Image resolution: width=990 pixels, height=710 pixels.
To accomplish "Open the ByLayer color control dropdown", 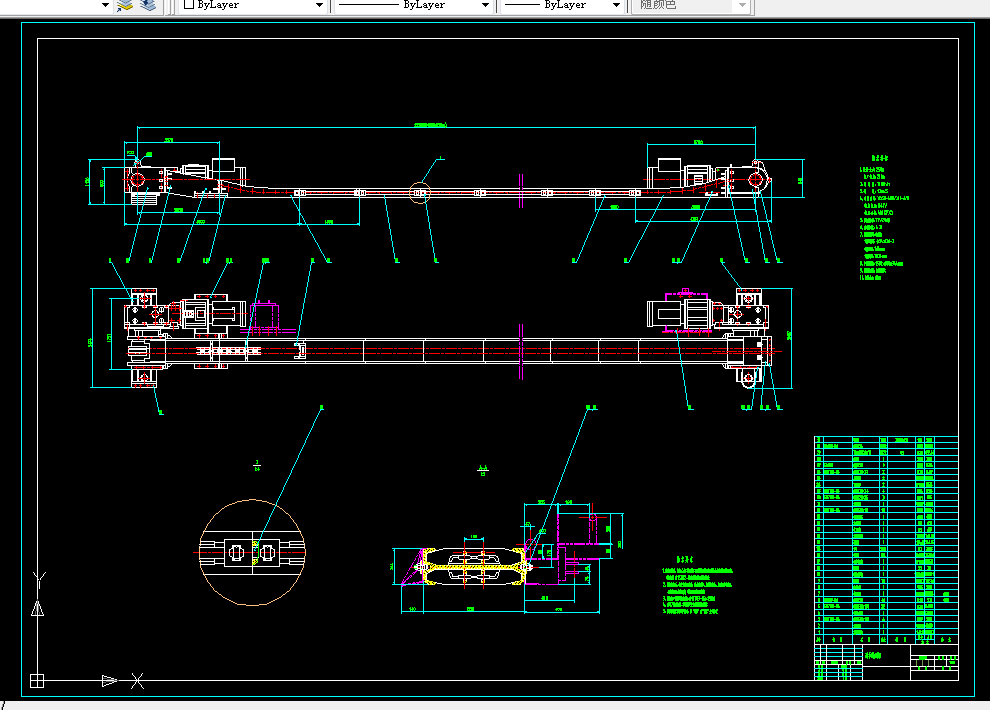I will (x=253, y=6).
